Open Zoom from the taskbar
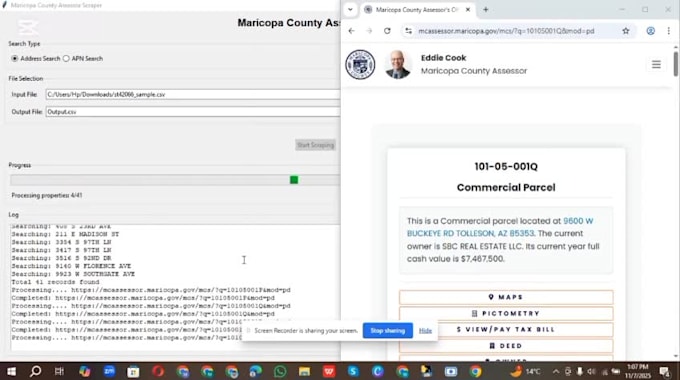 point(109,371)
